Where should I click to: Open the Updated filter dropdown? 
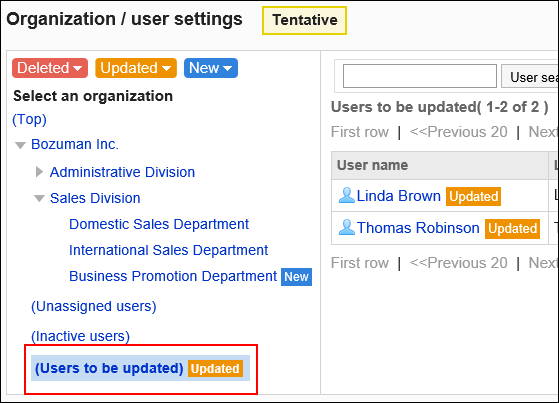coord(136,68)
